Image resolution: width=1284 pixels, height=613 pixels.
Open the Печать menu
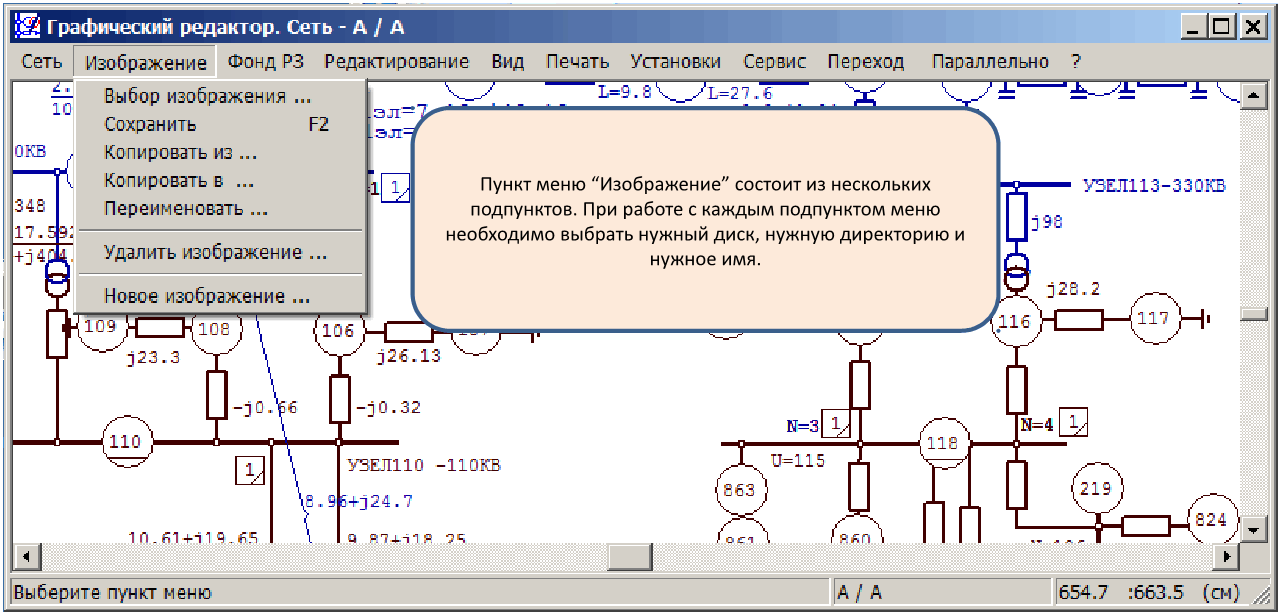pos(577,62)
